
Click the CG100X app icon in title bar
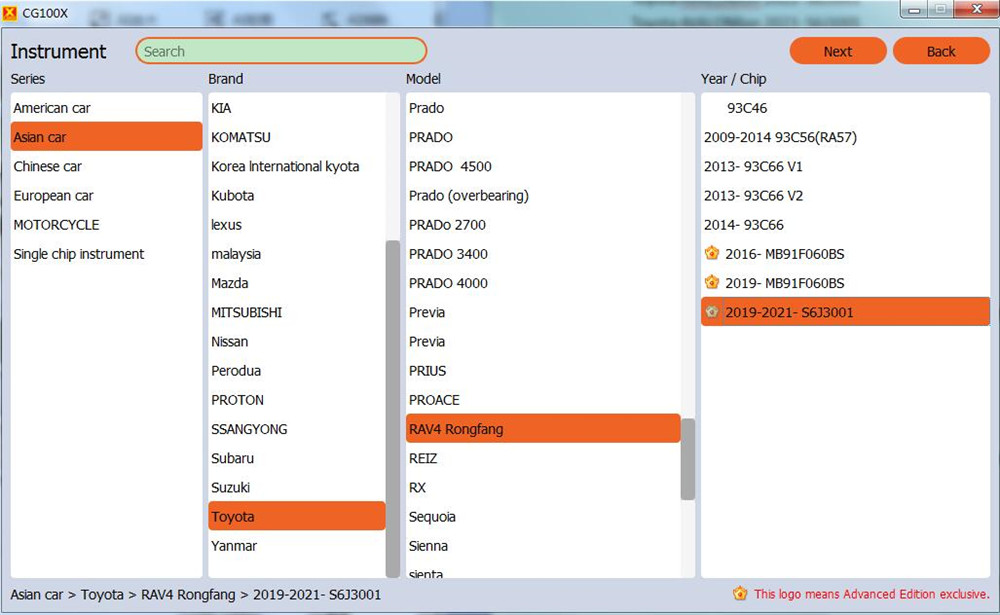10,13
